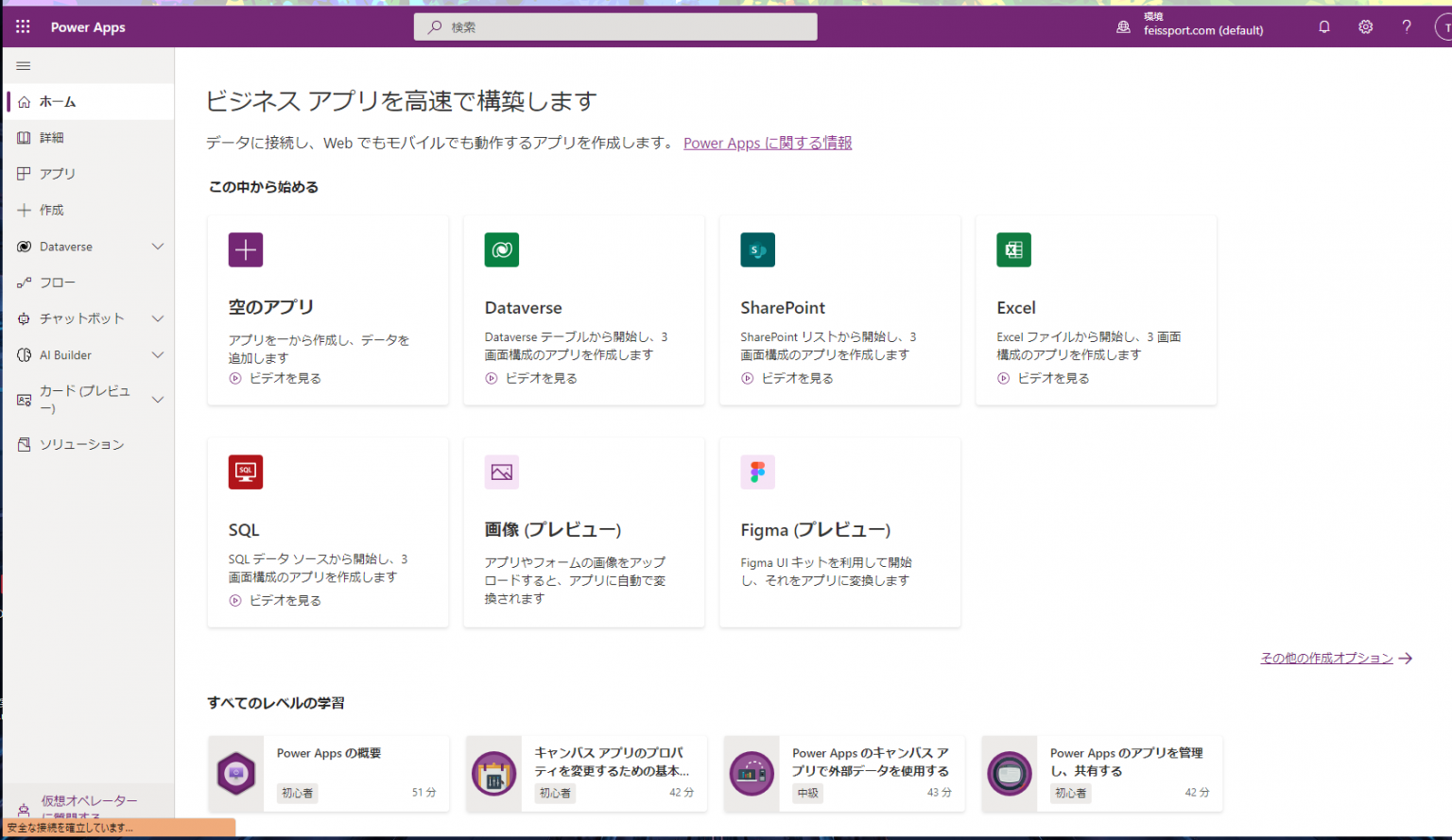This screenshot has width=1452, height=840.
Task: Choose the Excel tile icon
Action: click(x=1013, y=250)
